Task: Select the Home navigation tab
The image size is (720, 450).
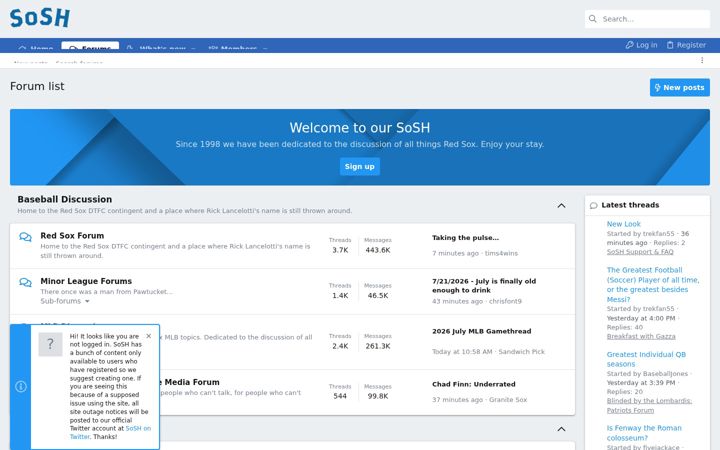Action: coord(36,47)
